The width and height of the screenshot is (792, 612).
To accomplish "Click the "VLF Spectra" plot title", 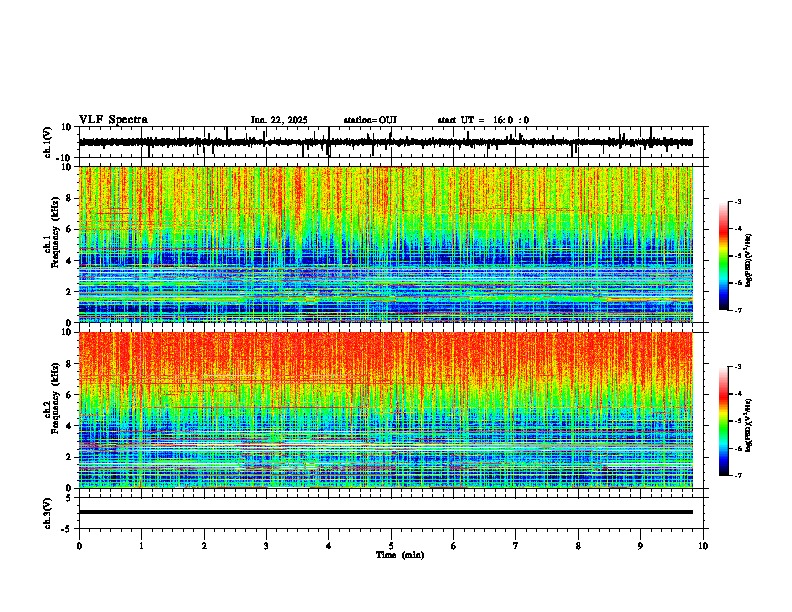I will pos(113,120).
